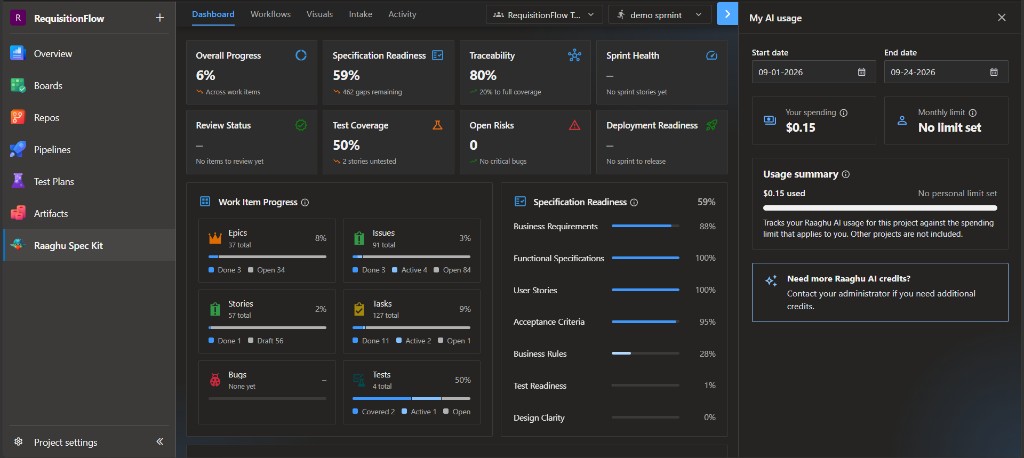This screenshot has height=458, width=1024.
Task: Switch to the Activity tab
Action: point(402,14)
